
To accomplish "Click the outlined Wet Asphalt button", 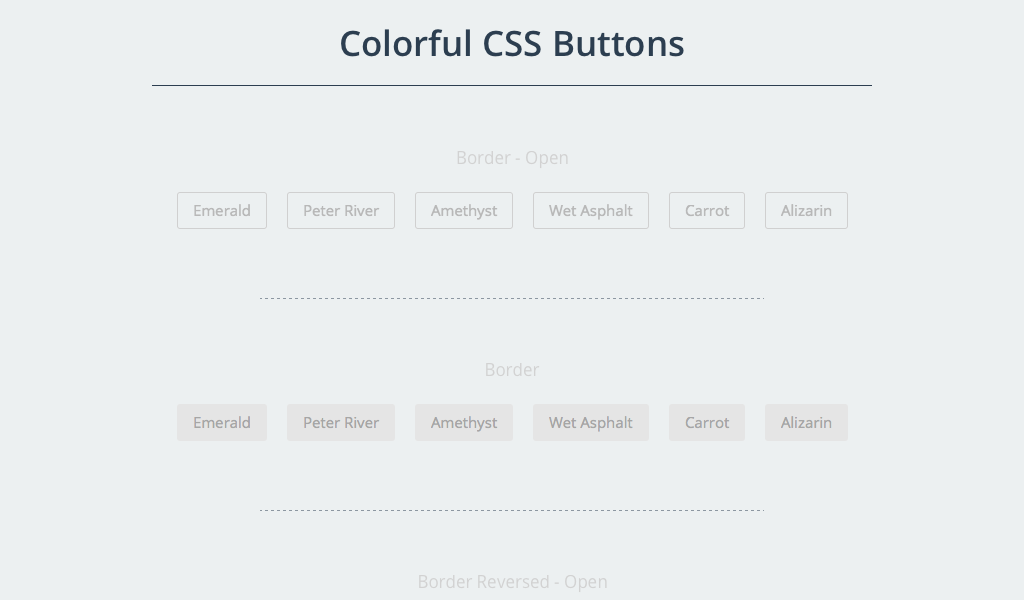I will 591,211.
